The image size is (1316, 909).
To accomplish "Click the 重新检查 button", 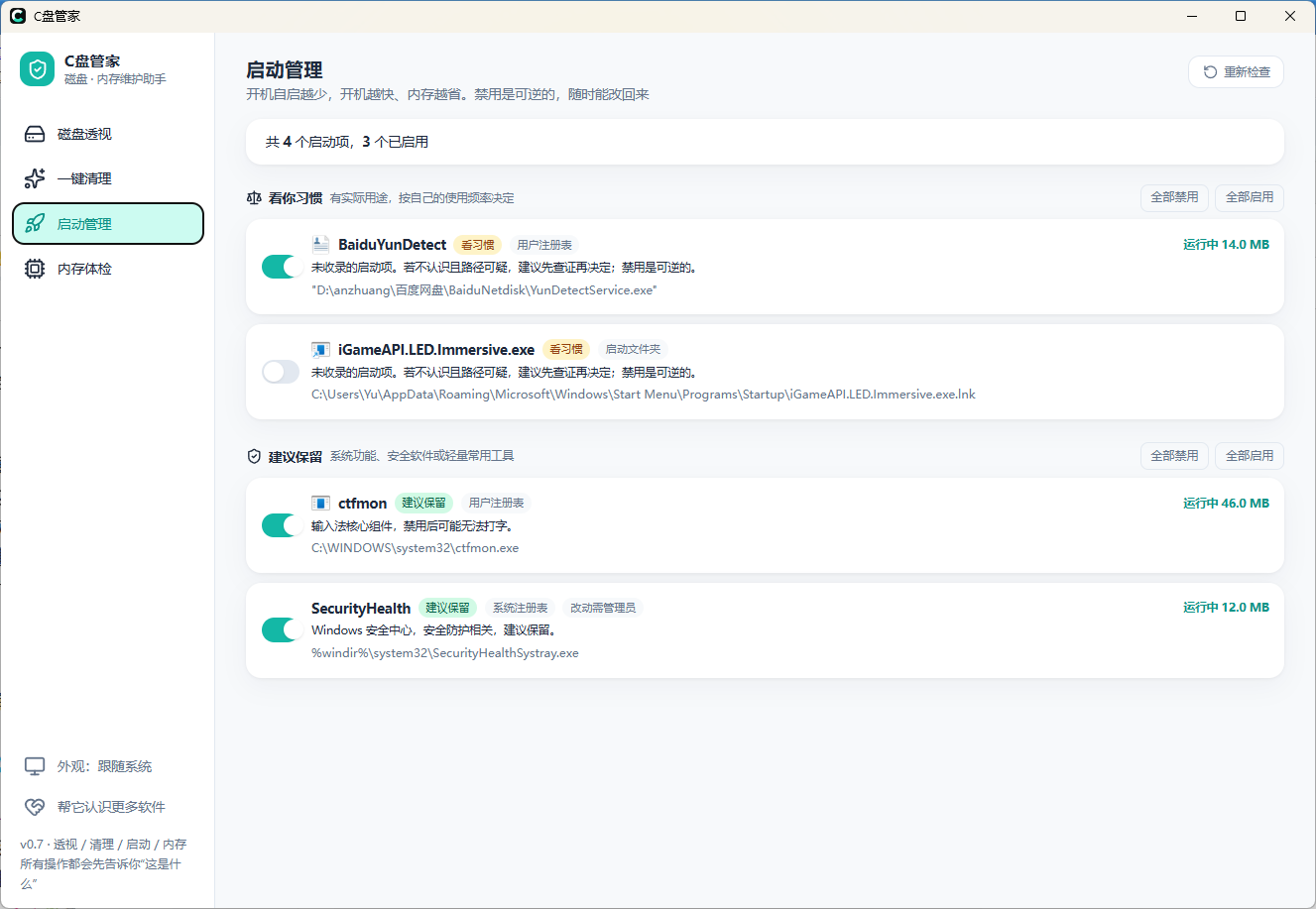I will tap(1236, 71).
